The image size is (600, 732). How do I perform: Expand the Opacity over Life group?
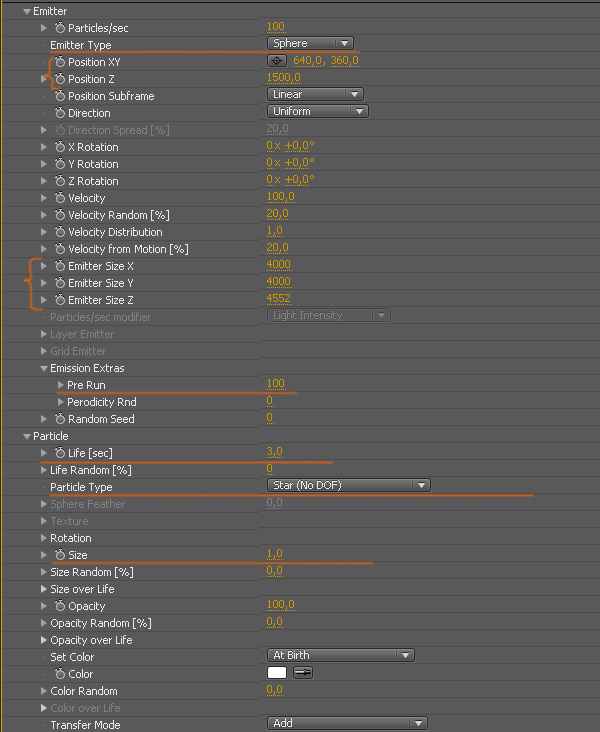[x=44, y=640]
